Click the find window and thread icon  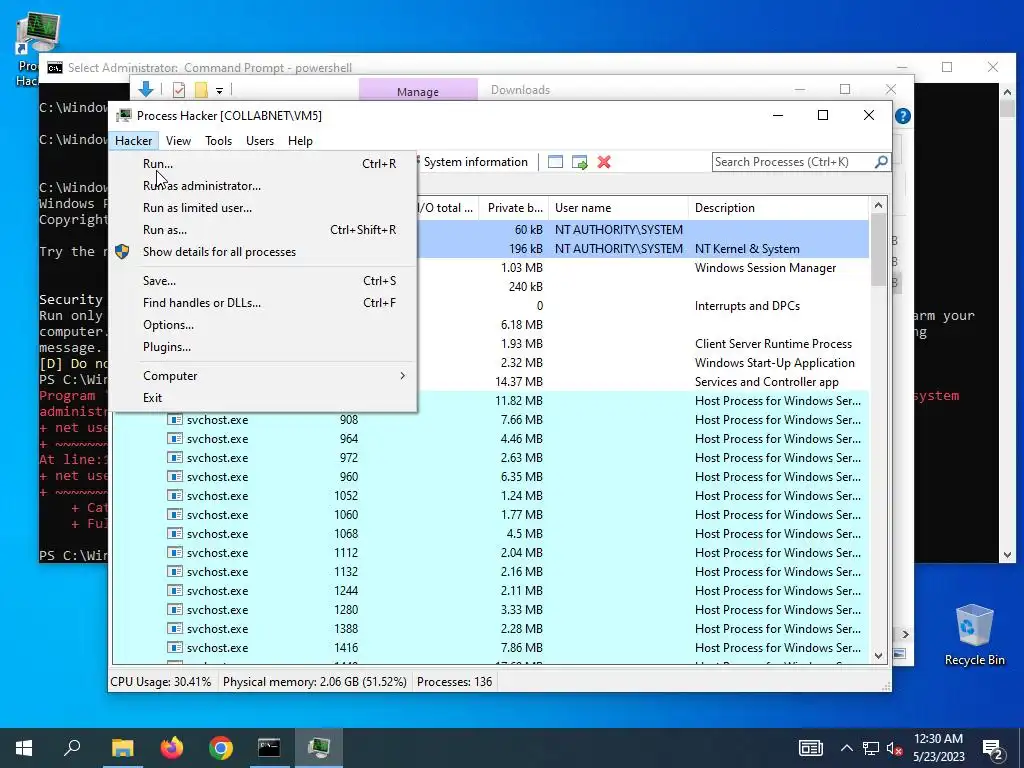pos(579,162)
